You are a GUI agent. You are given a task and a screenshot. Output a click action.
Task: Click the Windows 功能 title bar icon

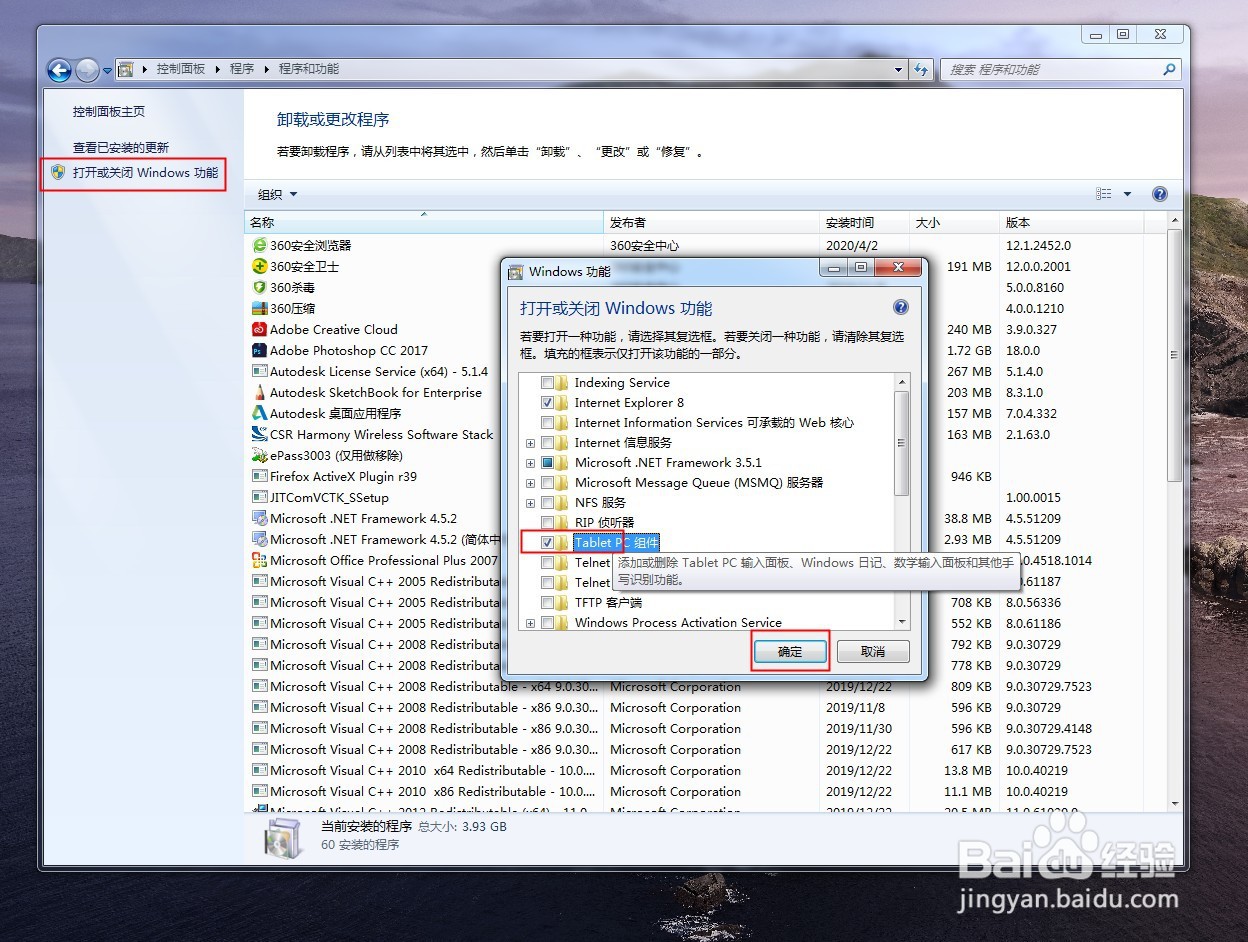[516, 271]
